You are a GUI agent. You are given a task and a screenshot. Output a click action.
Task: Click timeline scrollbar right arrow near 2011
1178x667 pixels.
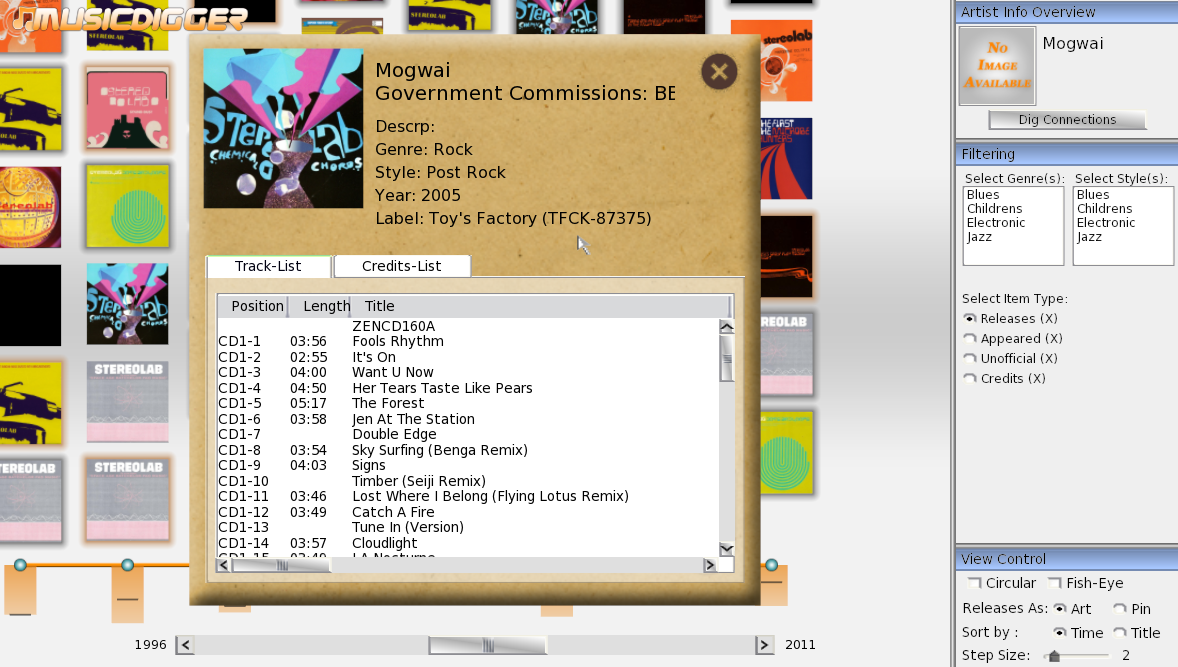coord(764,645)
